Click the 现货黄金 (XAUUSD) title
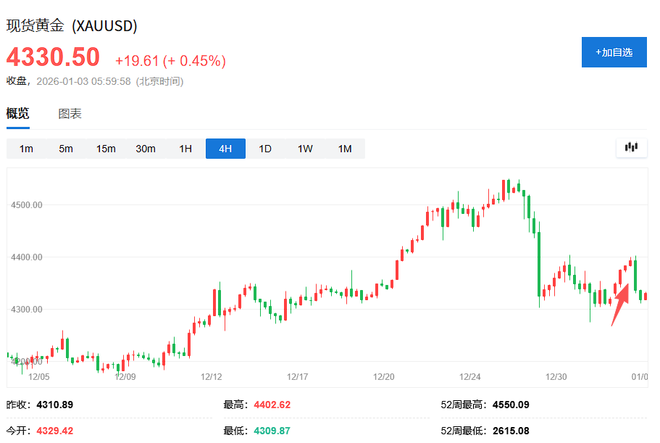The image size is (660, 443). [72, 24]
